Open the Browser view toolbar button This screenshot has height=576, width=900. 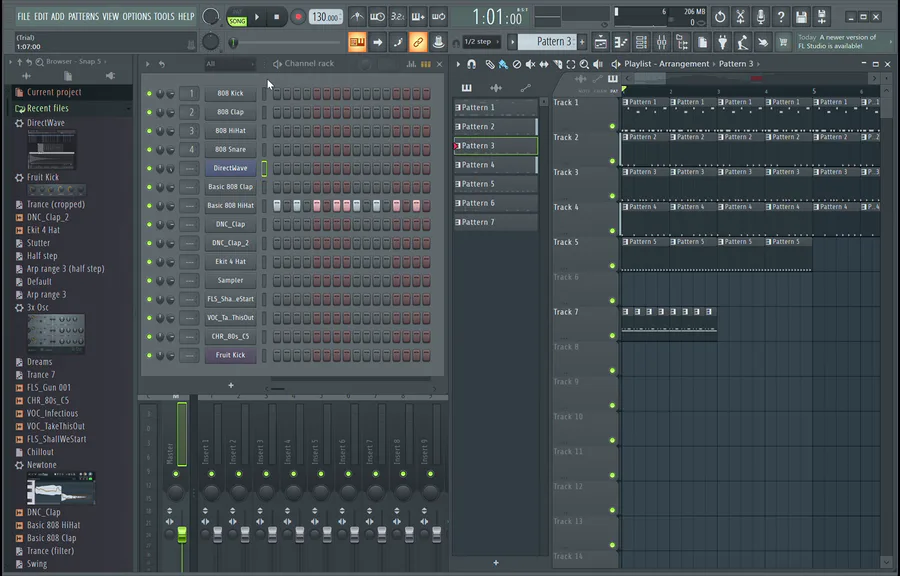tap(682, 42)
